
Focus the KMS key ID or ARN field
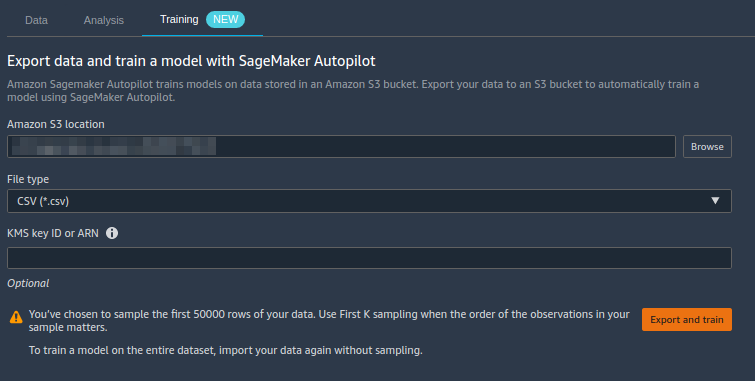[x=369, y=258]
